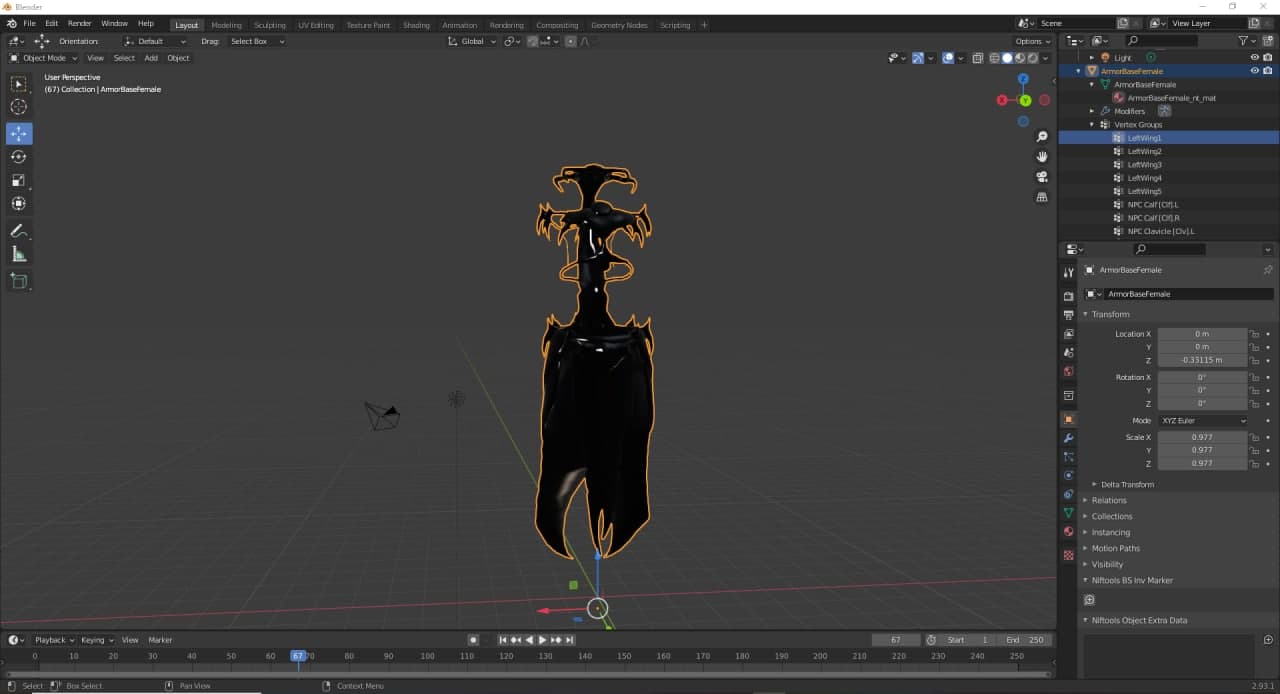Toggle X-Ray shading in the viewport header
Viewport: 1280px width, 694px height.
pyautogui.click(x=977, y=58)
